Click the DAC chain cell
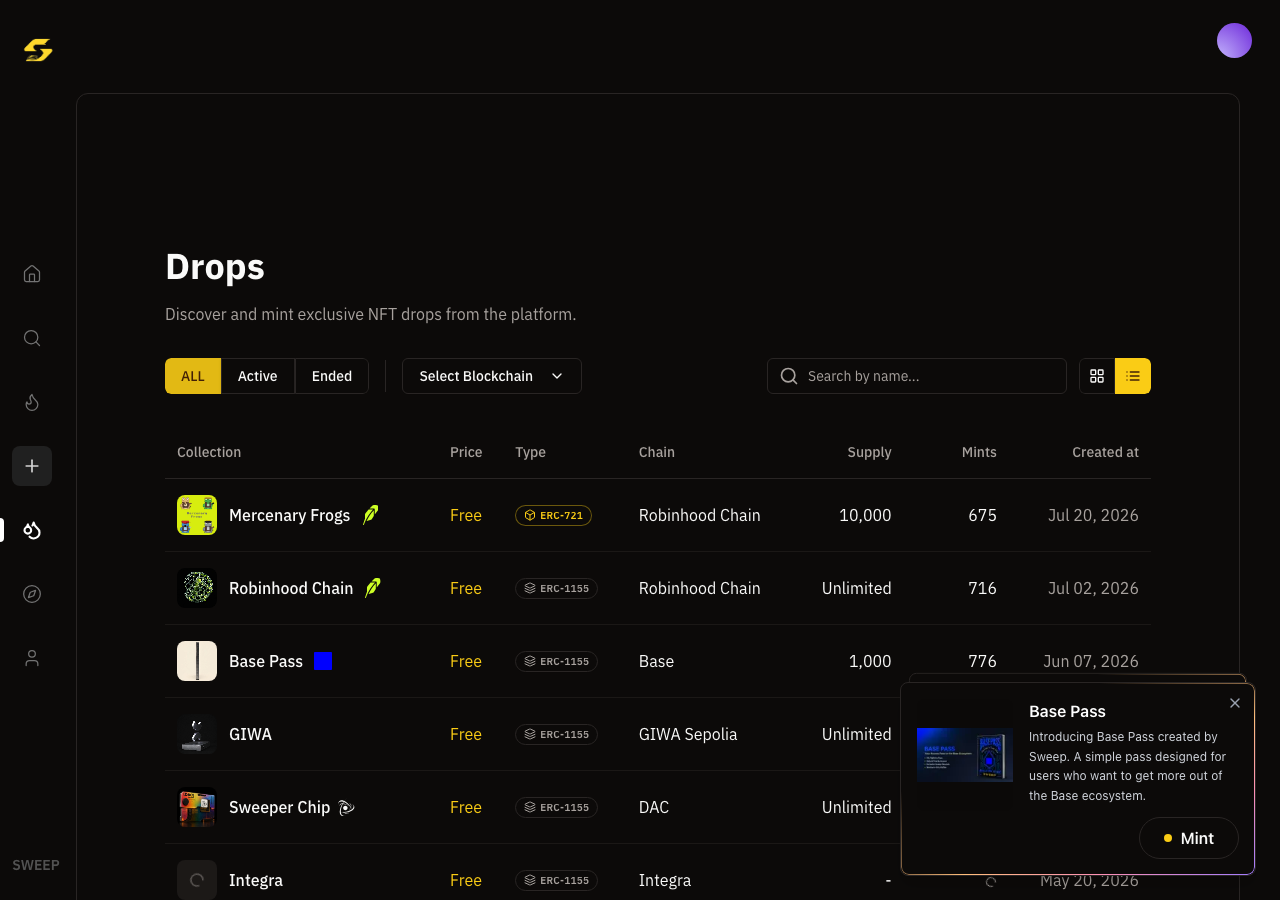Viewport: 1280px width, 900px height. click(654, 807)
